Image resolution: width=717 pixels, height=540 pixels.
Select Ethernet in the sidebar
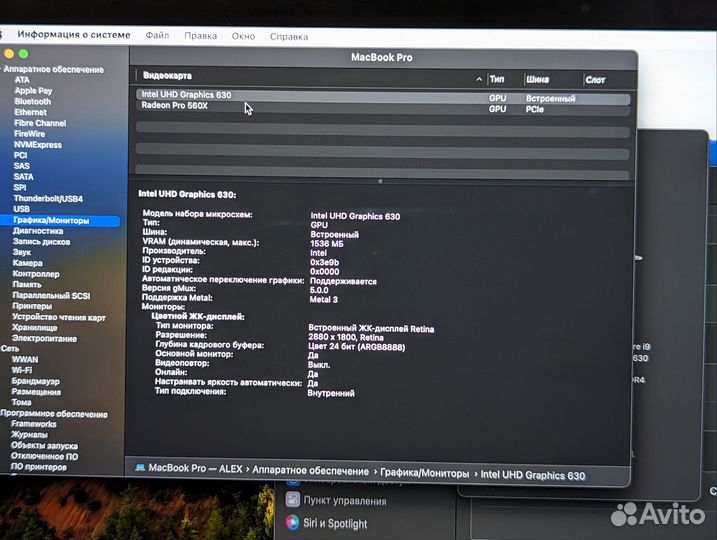point(31,112)
